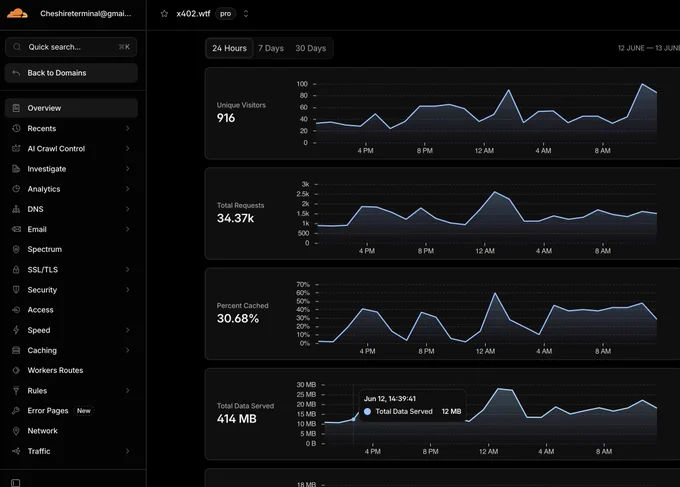This screenshot has height=487, width=680.
Task: Expand the Caching chevron
Action: (x=128, y=350)
